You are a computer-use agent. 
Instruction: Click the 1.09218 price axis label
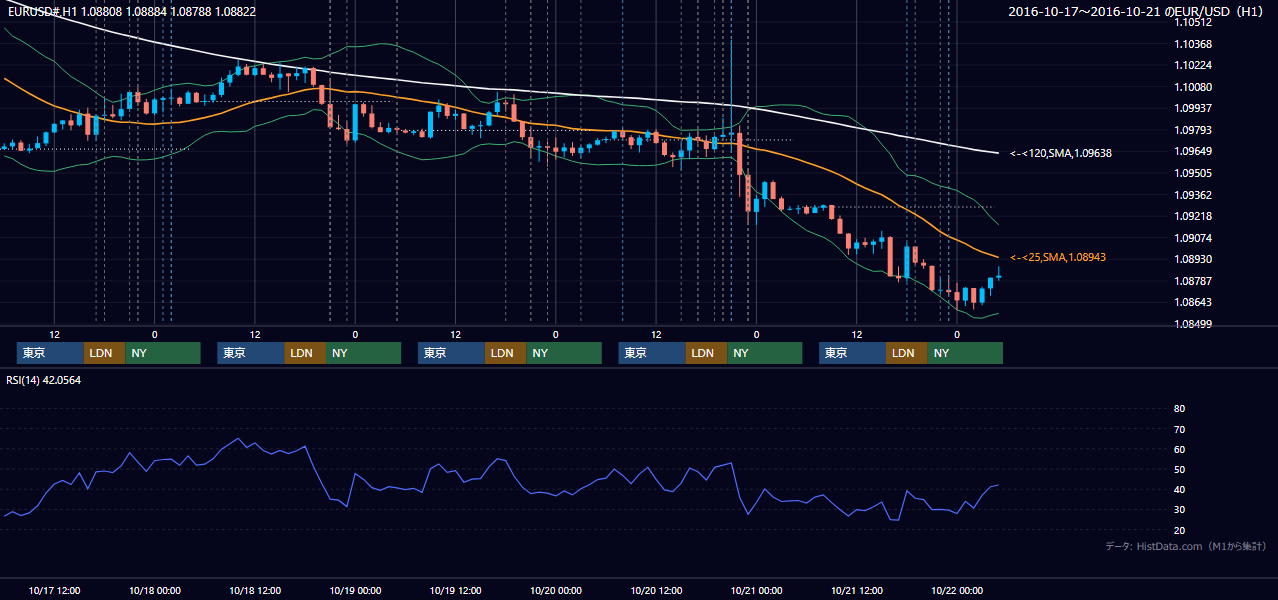point(1193,216)
